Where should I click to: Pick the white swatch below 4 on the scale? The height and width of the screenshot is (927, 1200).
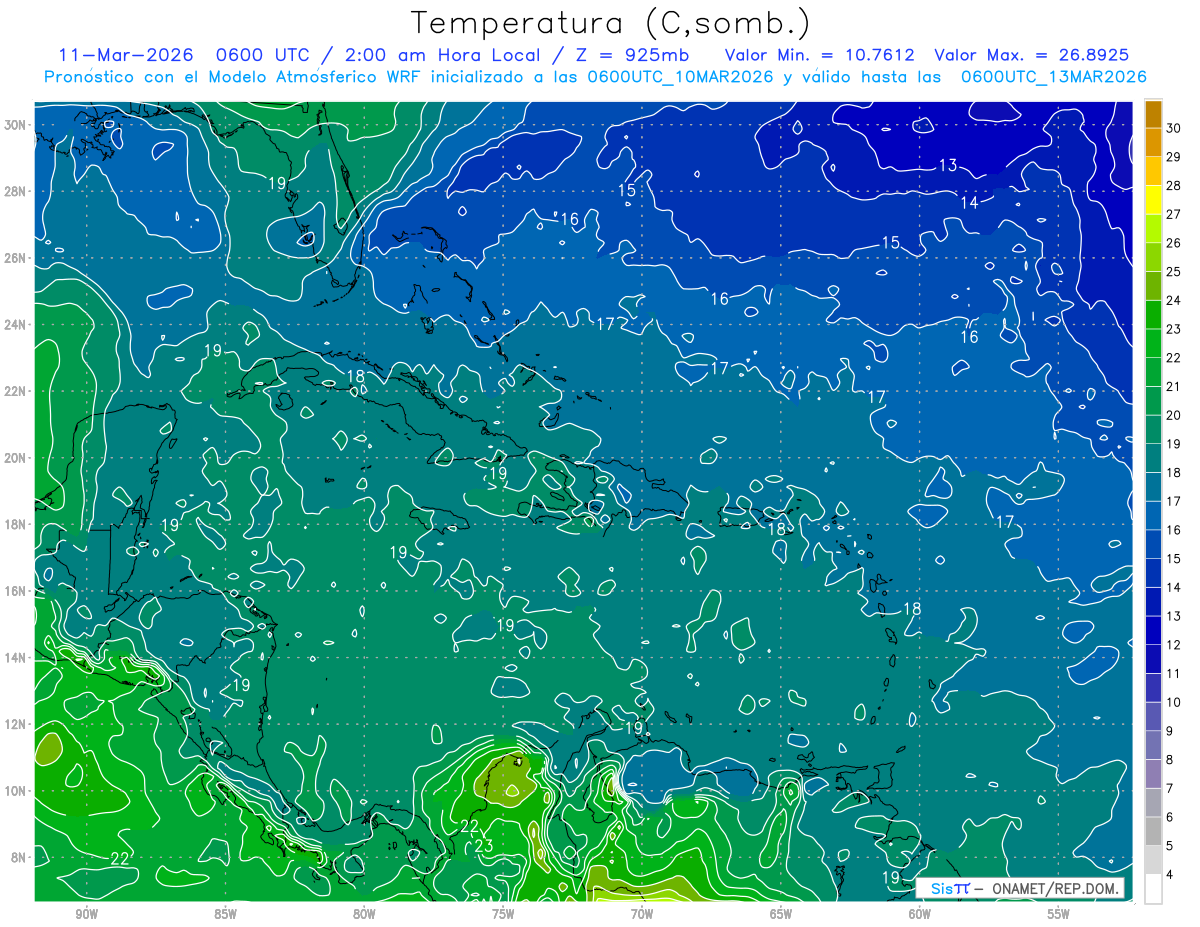pos(1153,889)
